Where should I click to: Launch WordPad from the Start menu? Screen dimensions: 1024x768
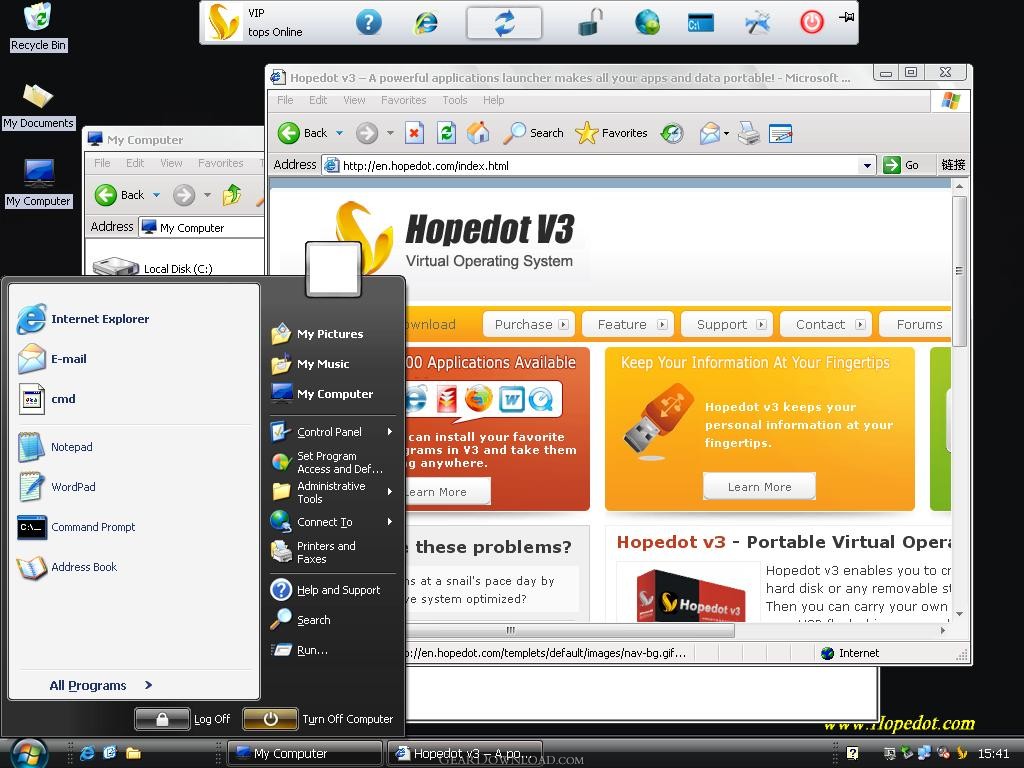[x=57, y=487]
